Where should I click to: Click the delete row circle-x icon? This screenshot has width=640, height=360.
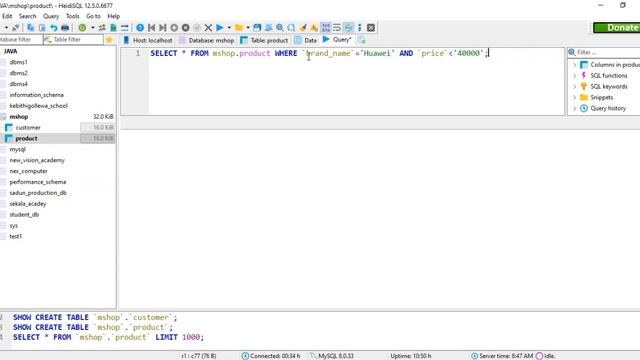[x=185, y=28]
